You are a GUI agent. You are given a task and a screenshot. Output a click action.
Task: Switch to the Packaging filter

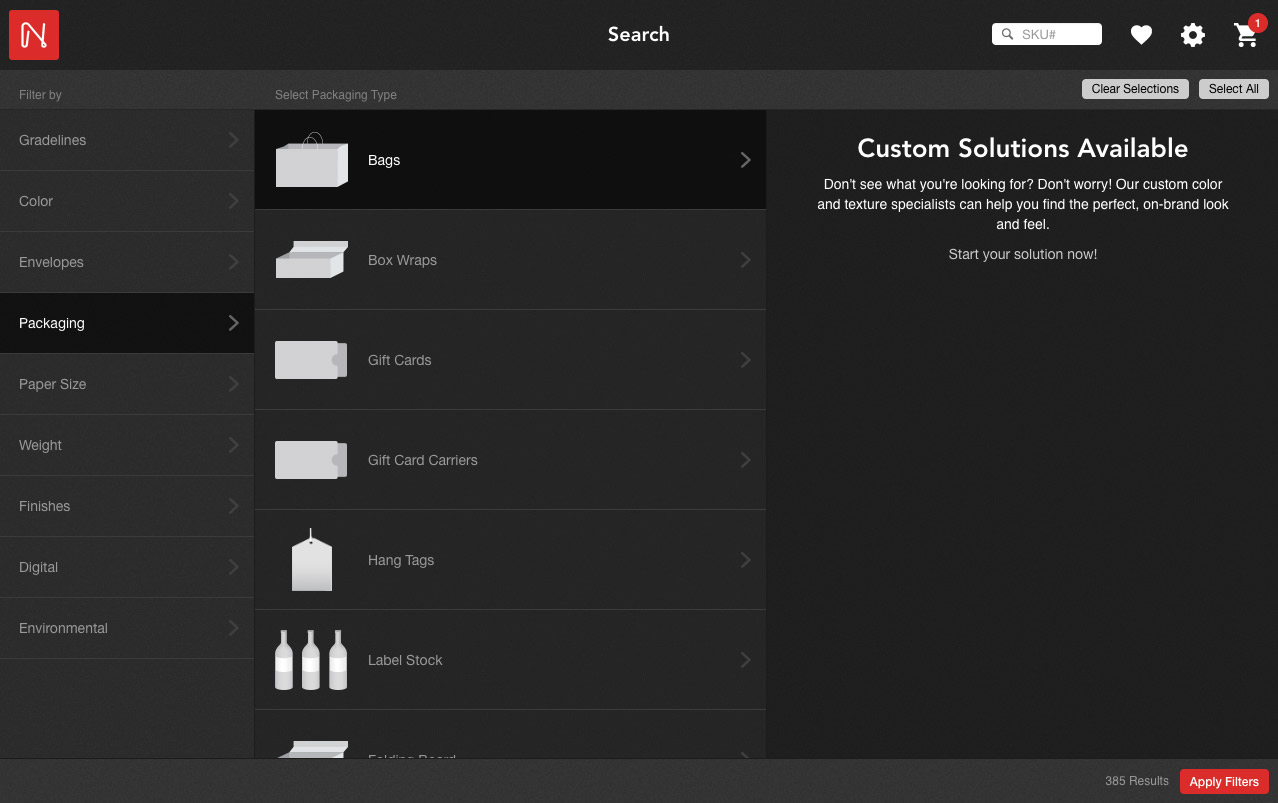126,323
